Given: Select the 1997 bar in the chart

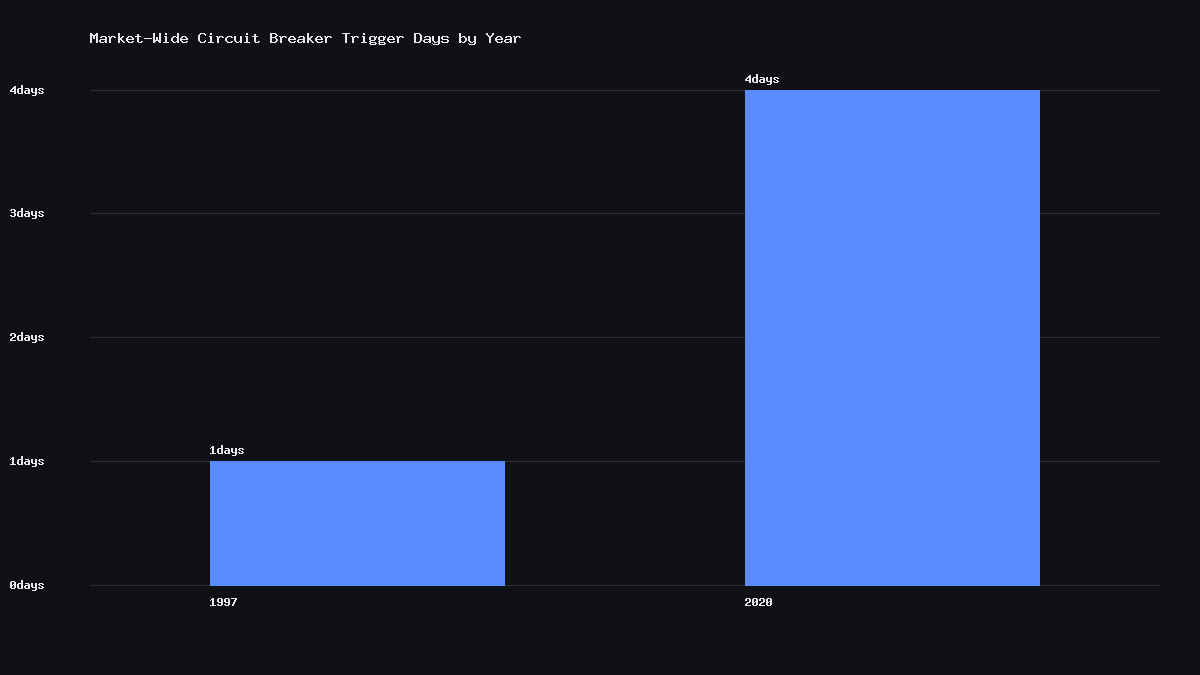Looking at the screenshot, I should coord(357,523).
